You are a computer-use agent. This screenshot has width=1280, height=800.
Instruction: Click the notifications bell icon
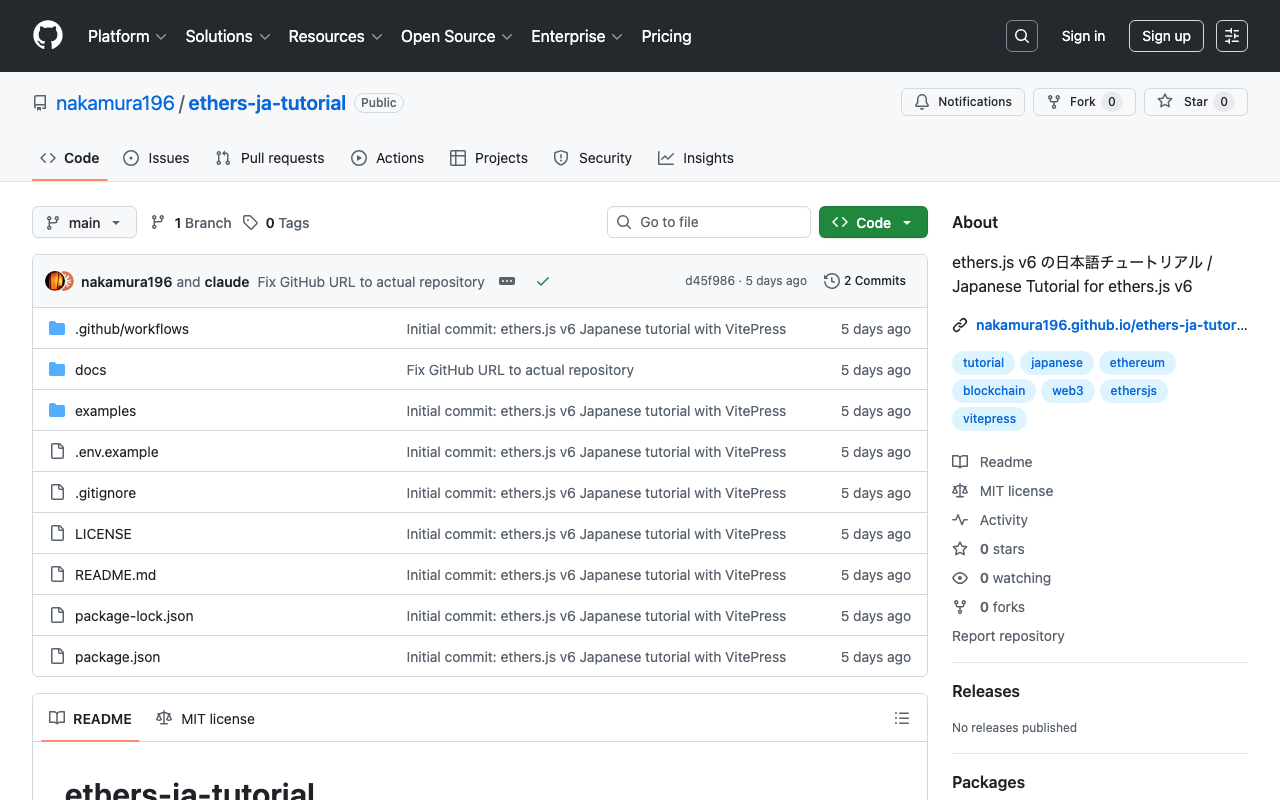(x=921, y=101)
